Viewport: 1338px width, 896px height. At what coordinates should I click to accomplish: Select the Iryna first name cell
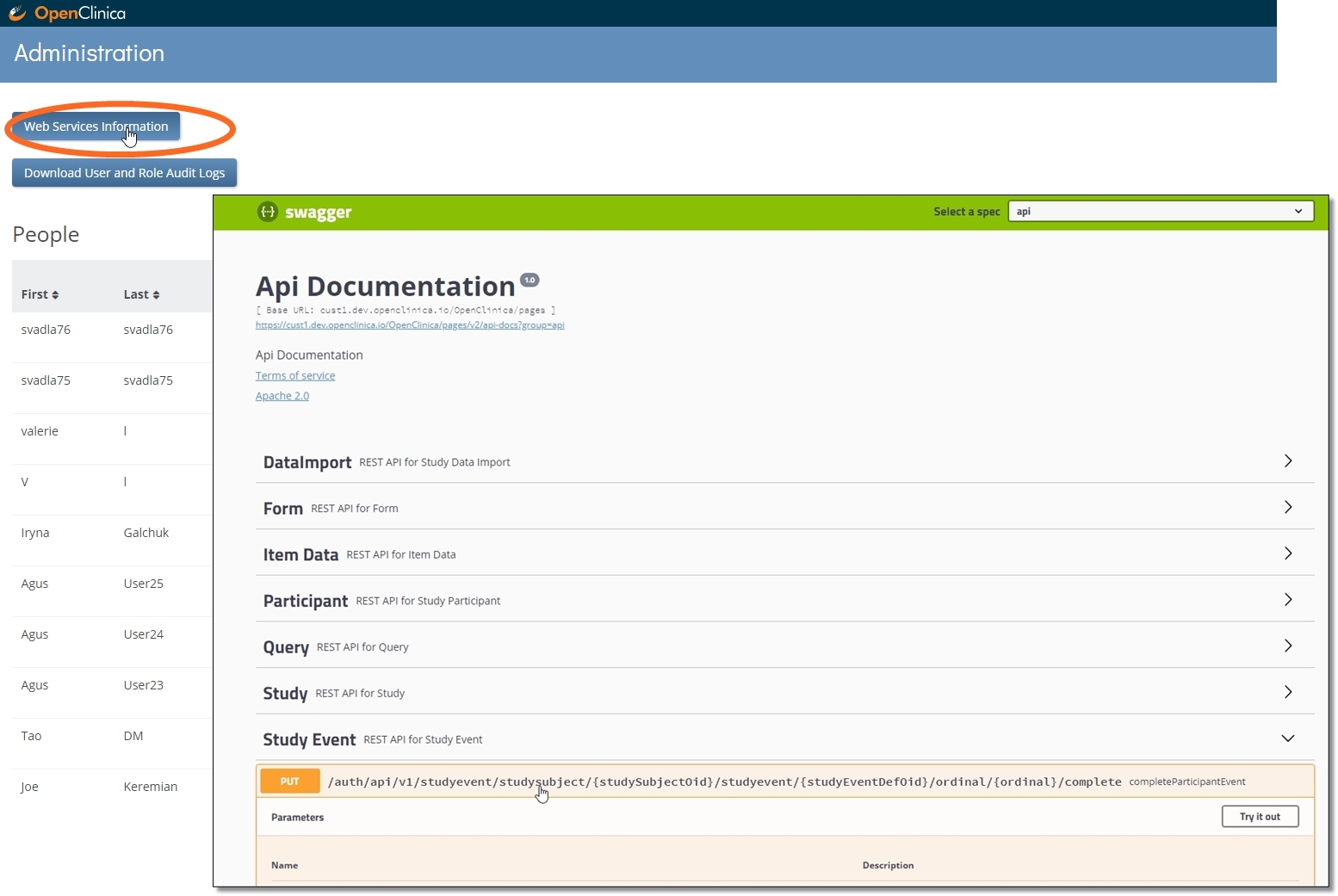(x=35, y=533)
